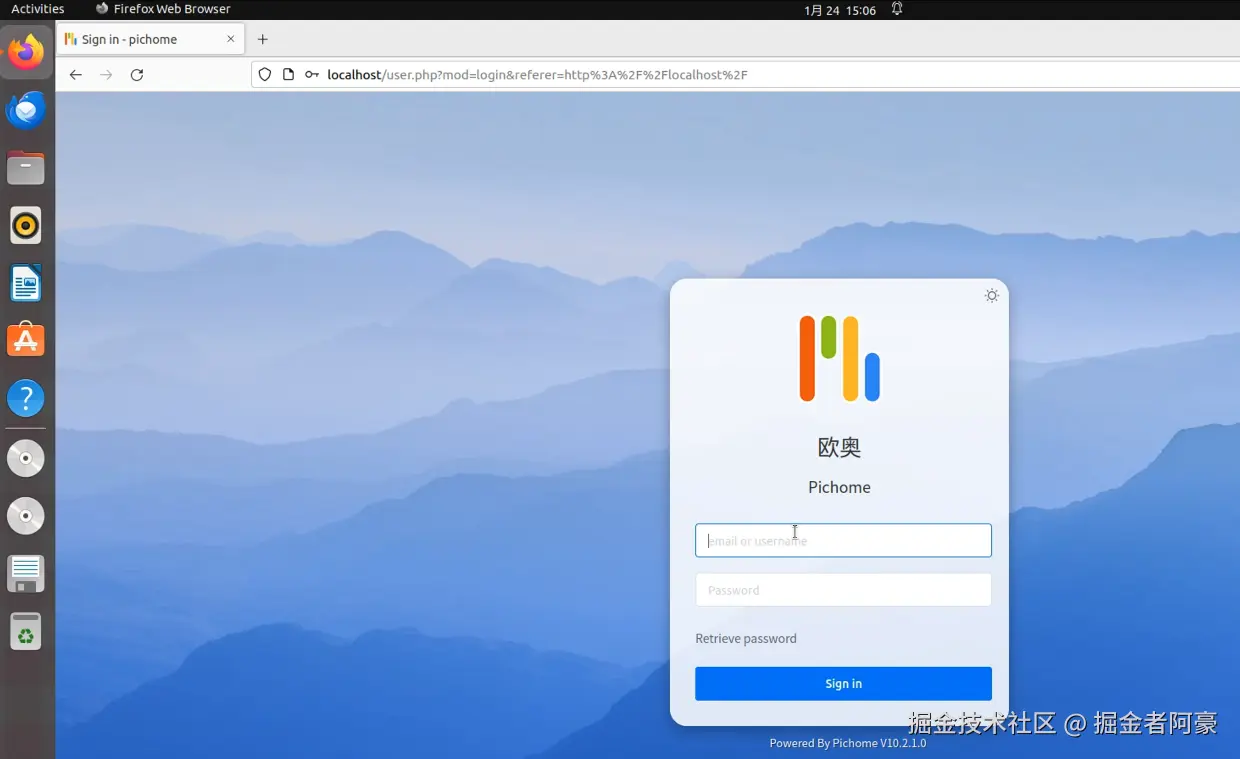Focus the Email or username field

pyautogui.click(x=843, y=540)
